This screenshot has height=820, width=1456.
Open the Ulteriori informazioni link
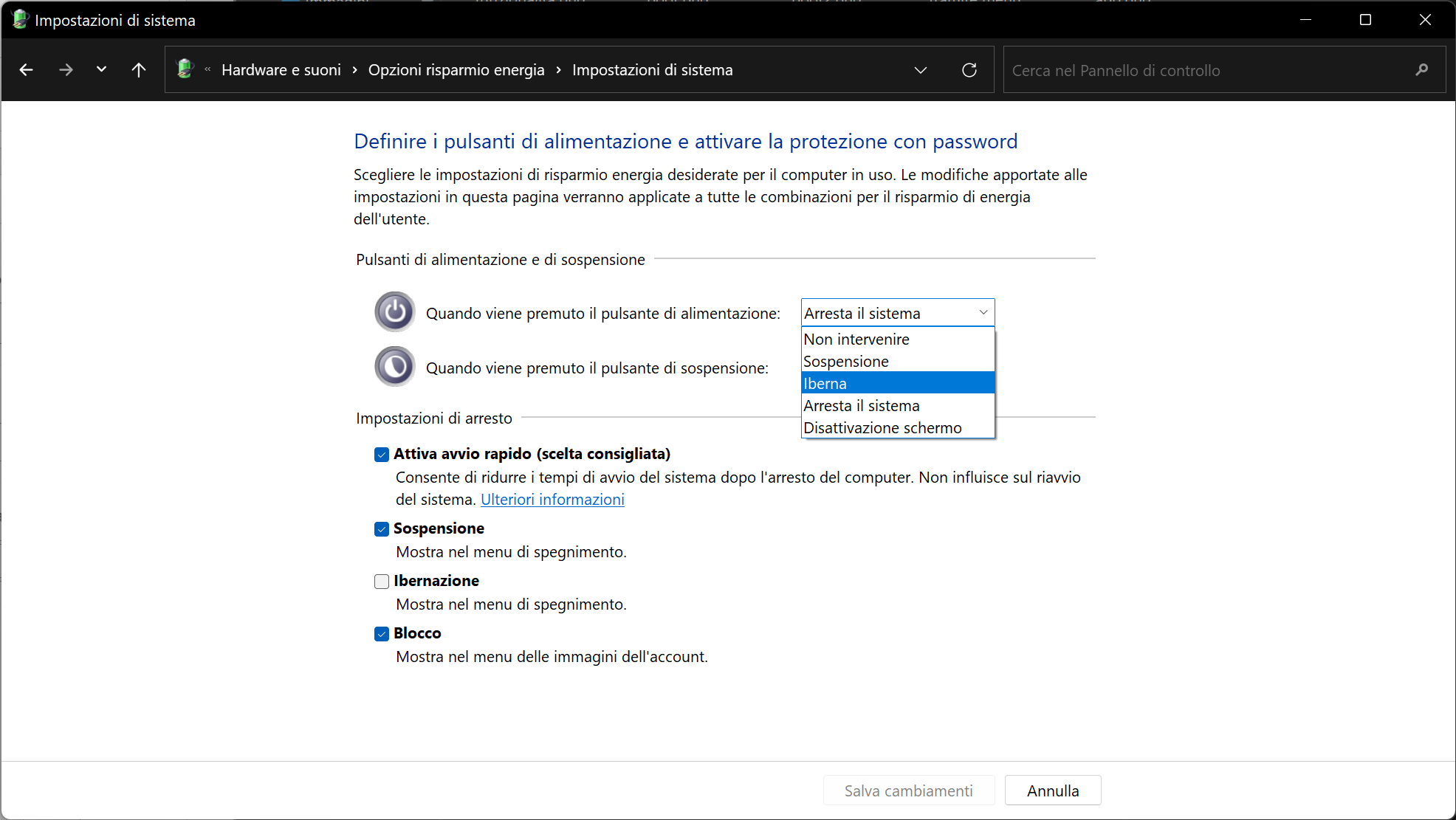[x=552, y=500]
